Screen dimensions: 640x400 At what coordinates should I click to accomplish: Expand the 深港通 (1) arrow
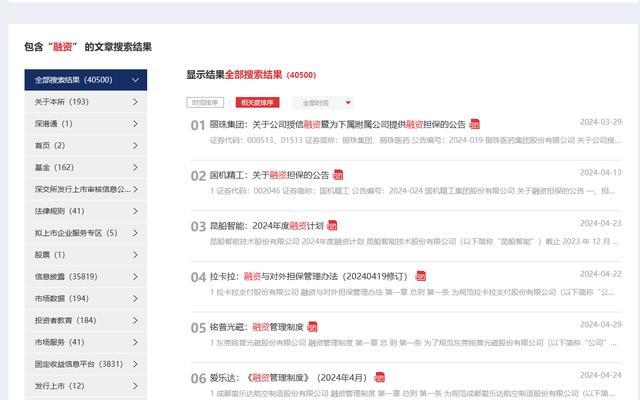[x=136, y=124]
